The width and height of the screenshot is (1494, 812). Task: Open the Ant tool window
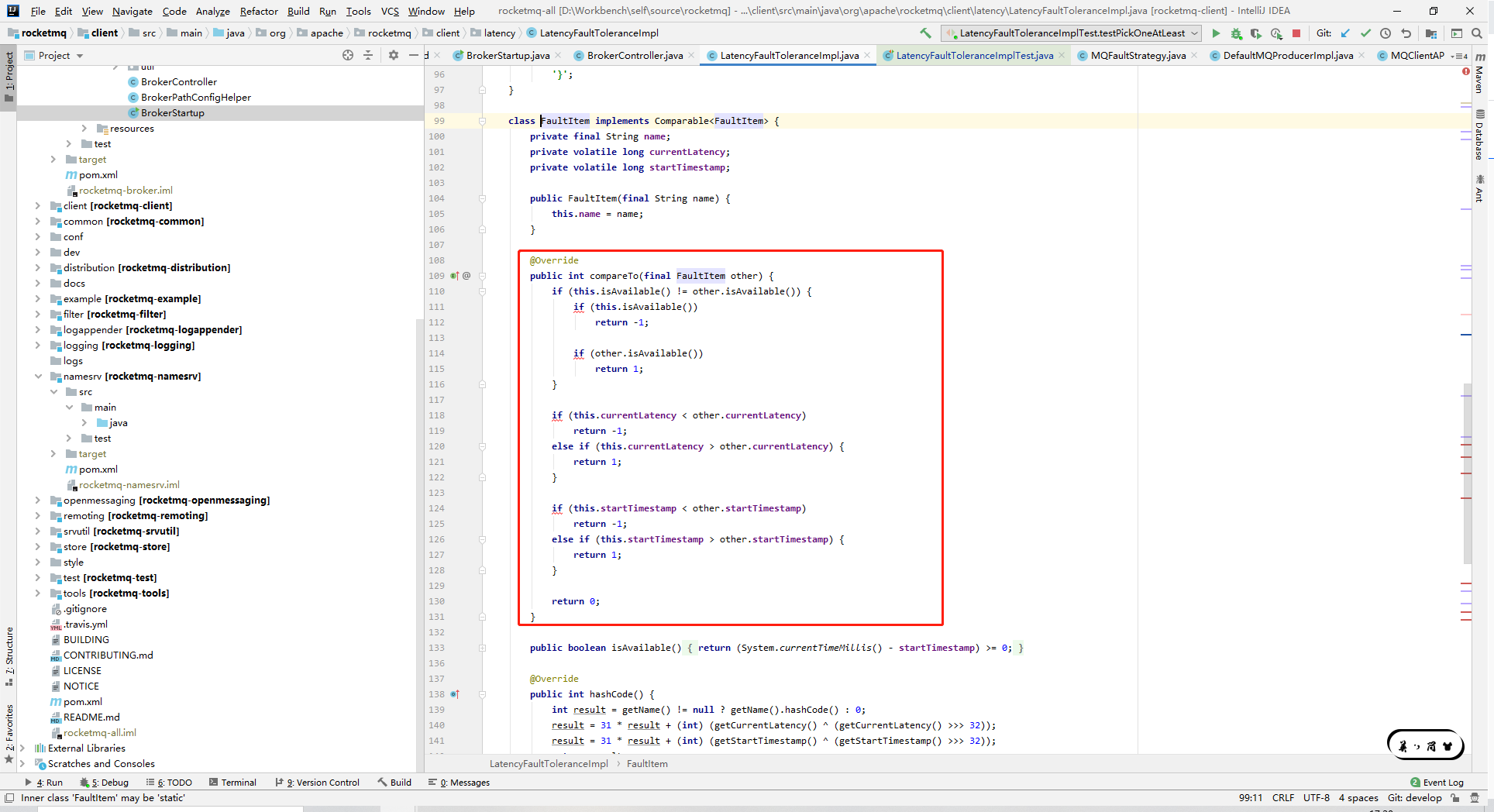click(1480, 189)
